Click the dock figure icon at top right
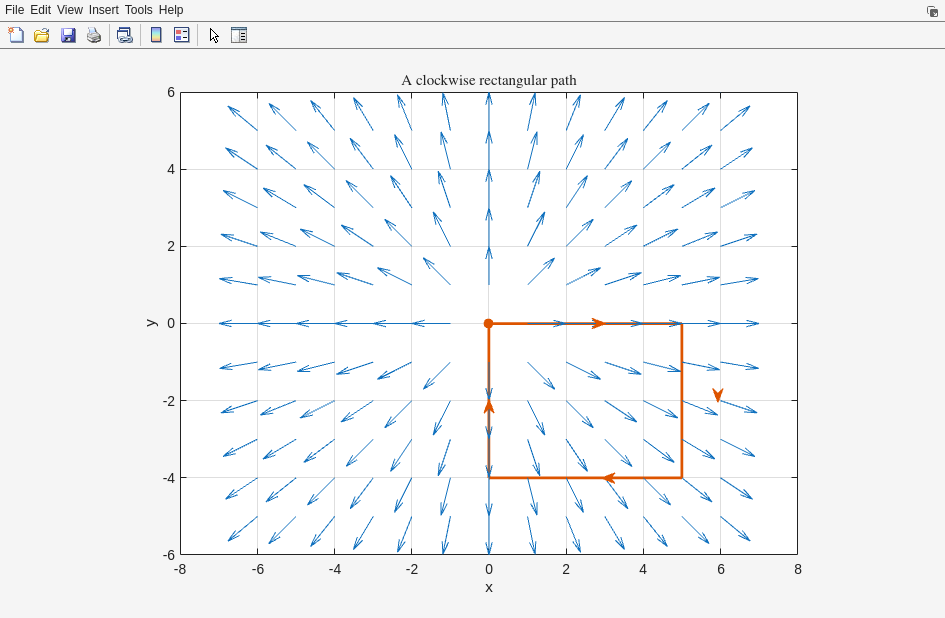The width and height of the screenshot is (945, 618). coord(932,11)
